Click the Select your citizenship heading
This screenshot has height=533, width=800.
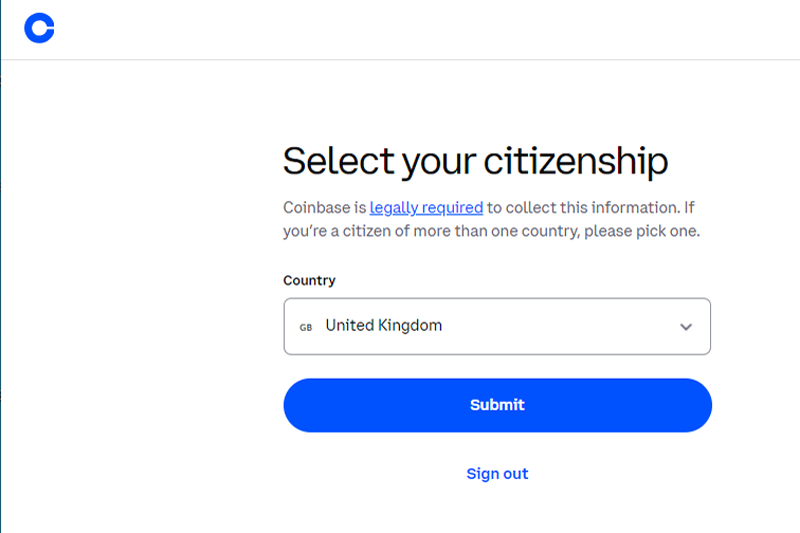pos(476,162)
